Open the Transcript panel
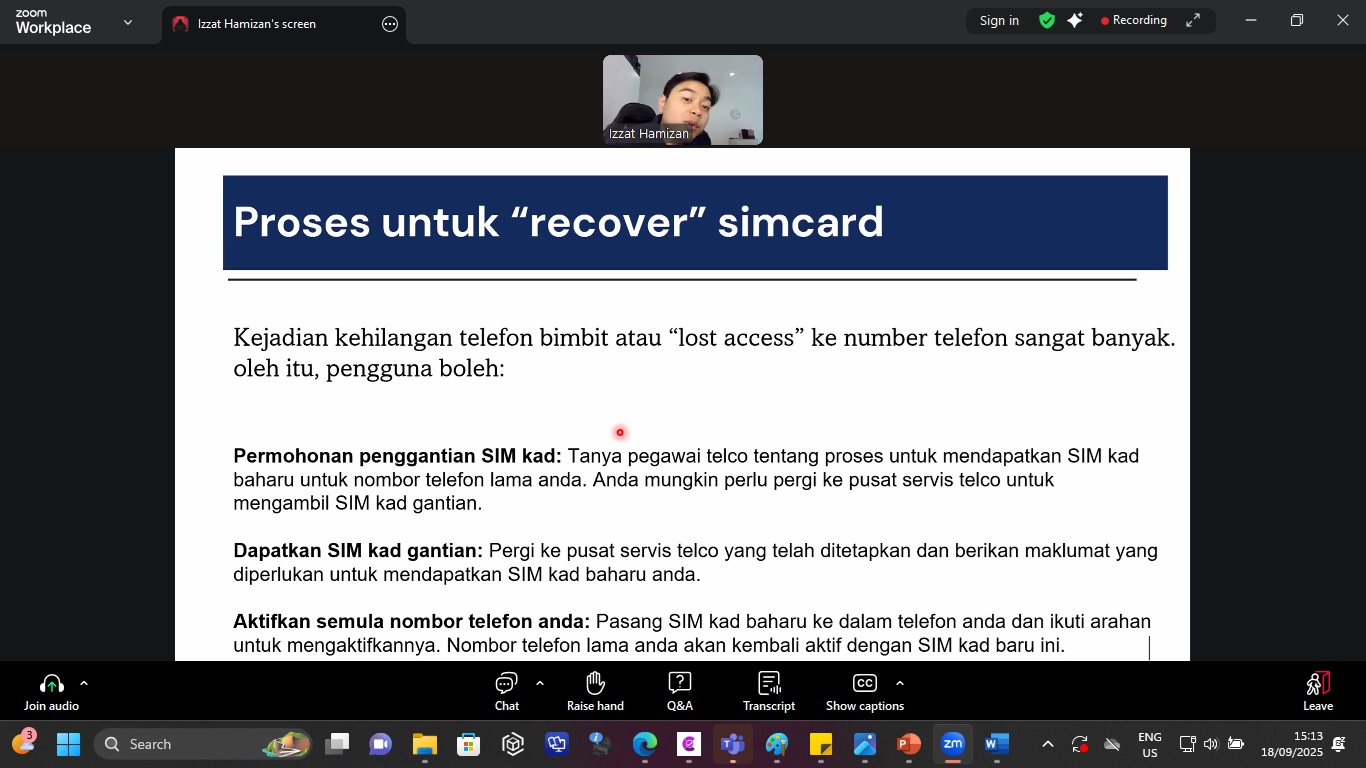This screenshot has width=1366, height=768. (x=768, y=691)
